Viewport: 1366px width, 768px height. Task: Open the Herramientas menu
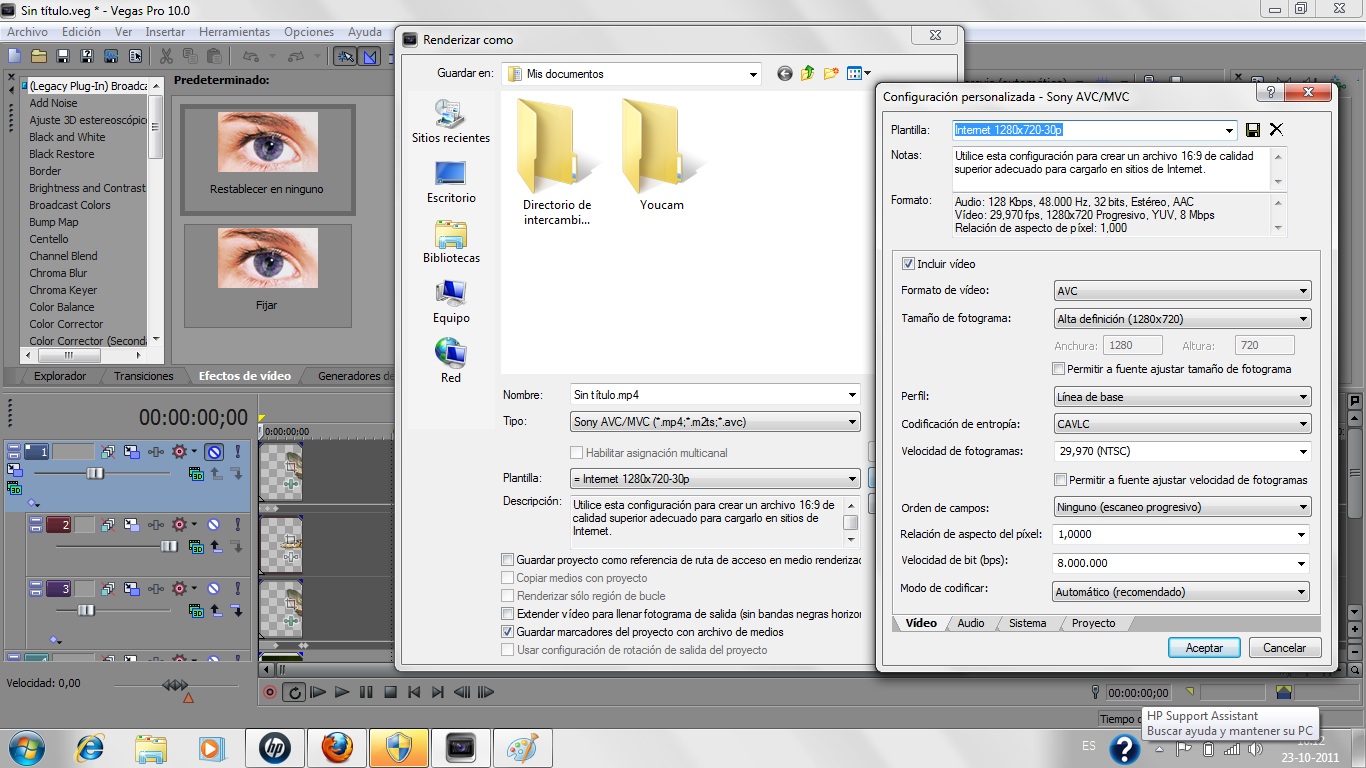[x=232, y=32]
